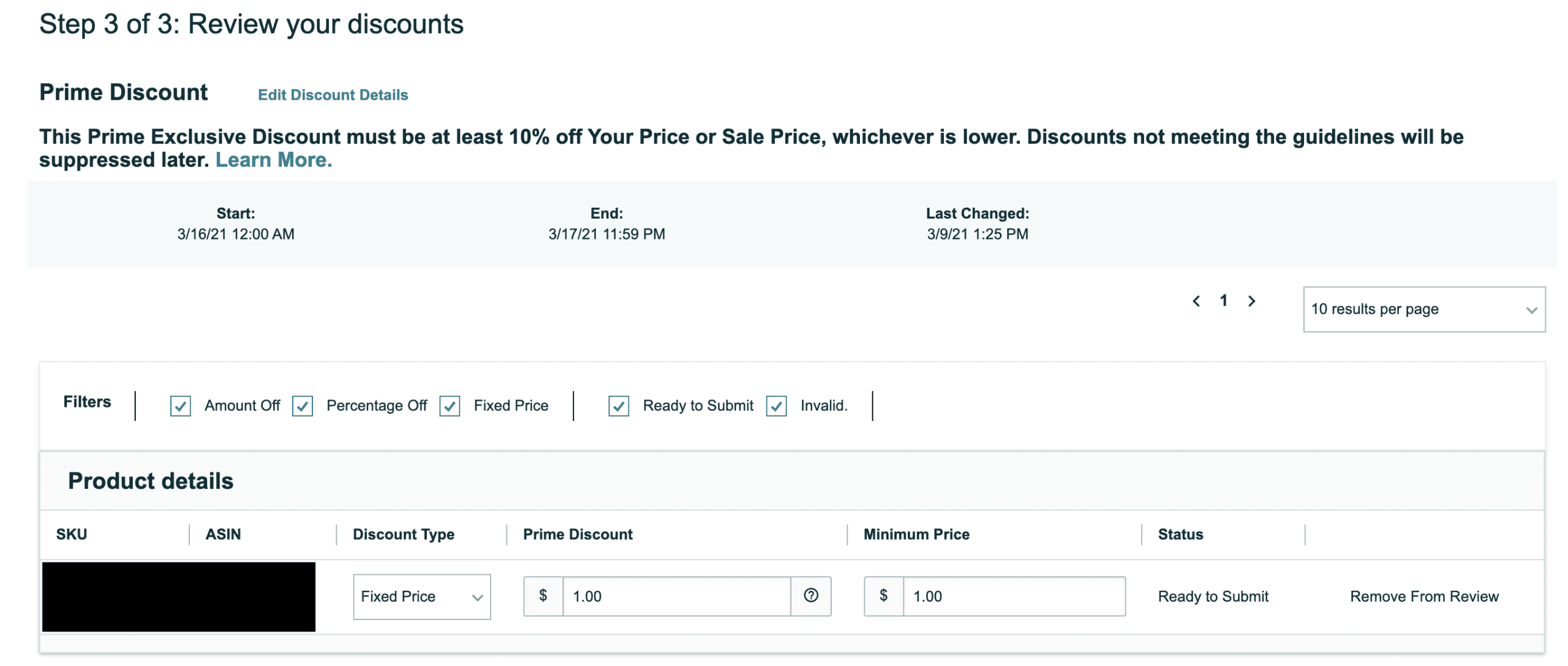Expand the Fixed Price selector chevron
The width and height of the screenshot is (1568, 666).
pyautogui.click(x=478, y=596)
